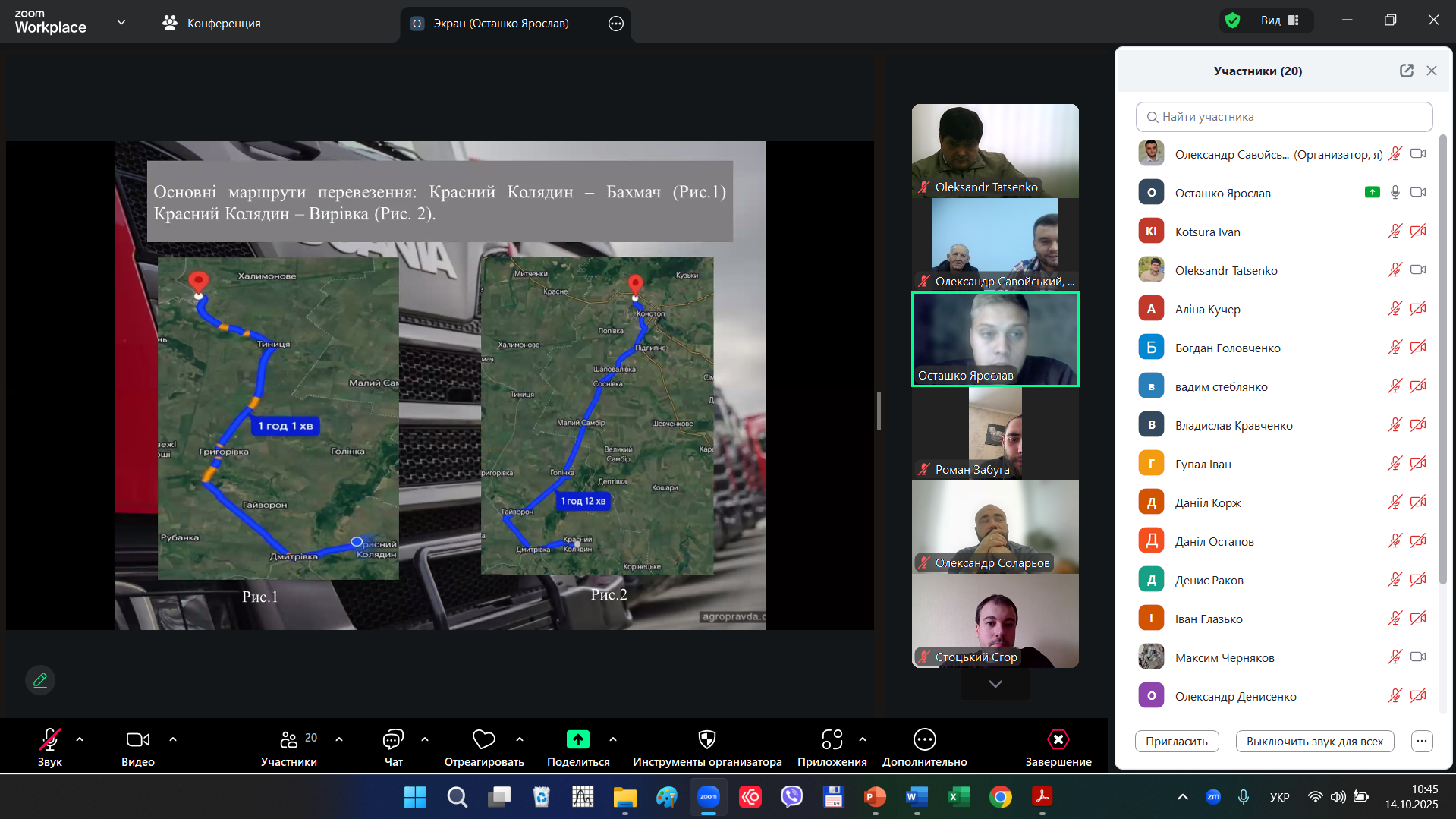Image resolution: width=1456 pixels, height=819 pixels.
Task: Click the React heart icon
Action: coord(483,739)
